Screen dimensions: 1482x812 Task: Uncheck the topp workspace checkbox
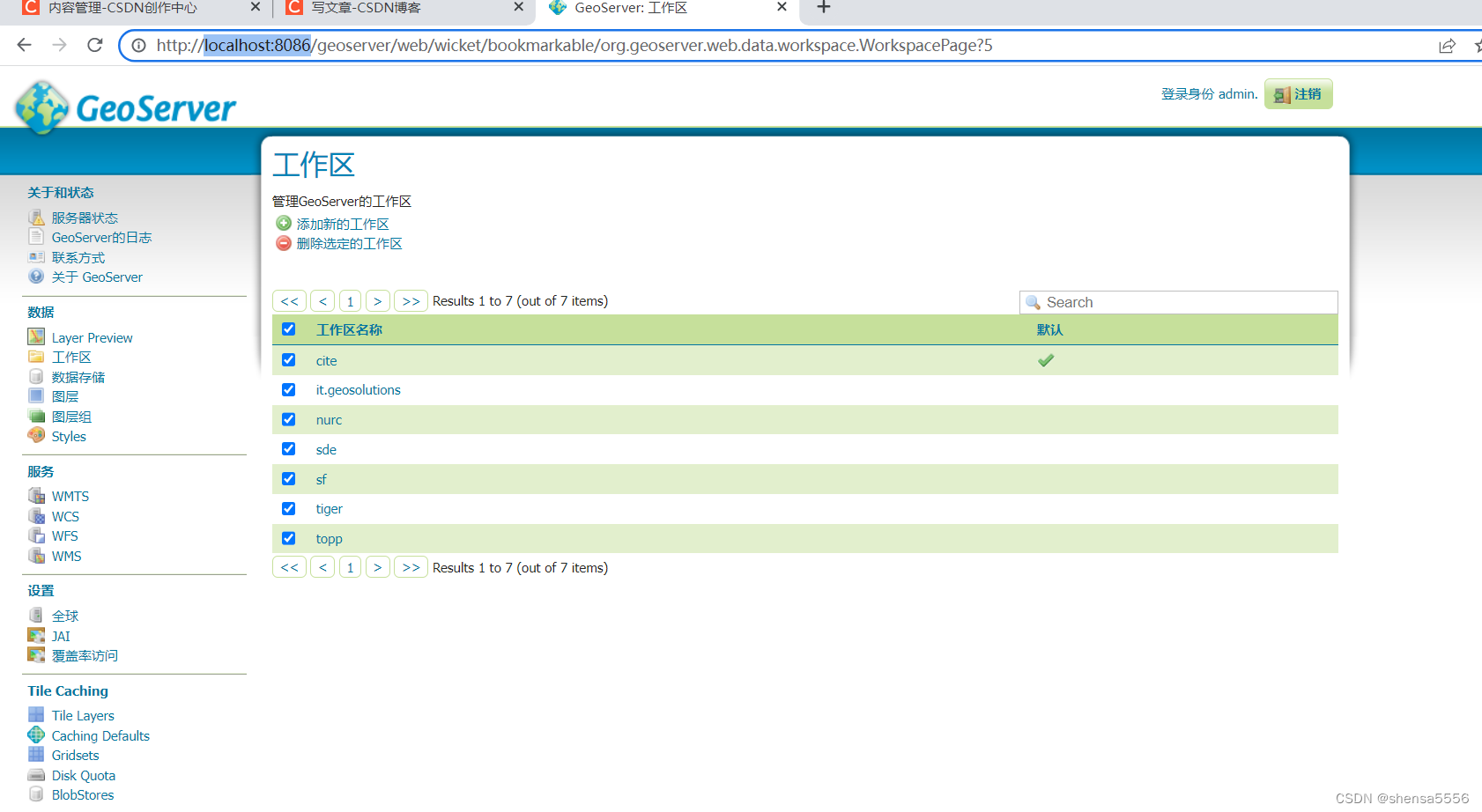288,538
